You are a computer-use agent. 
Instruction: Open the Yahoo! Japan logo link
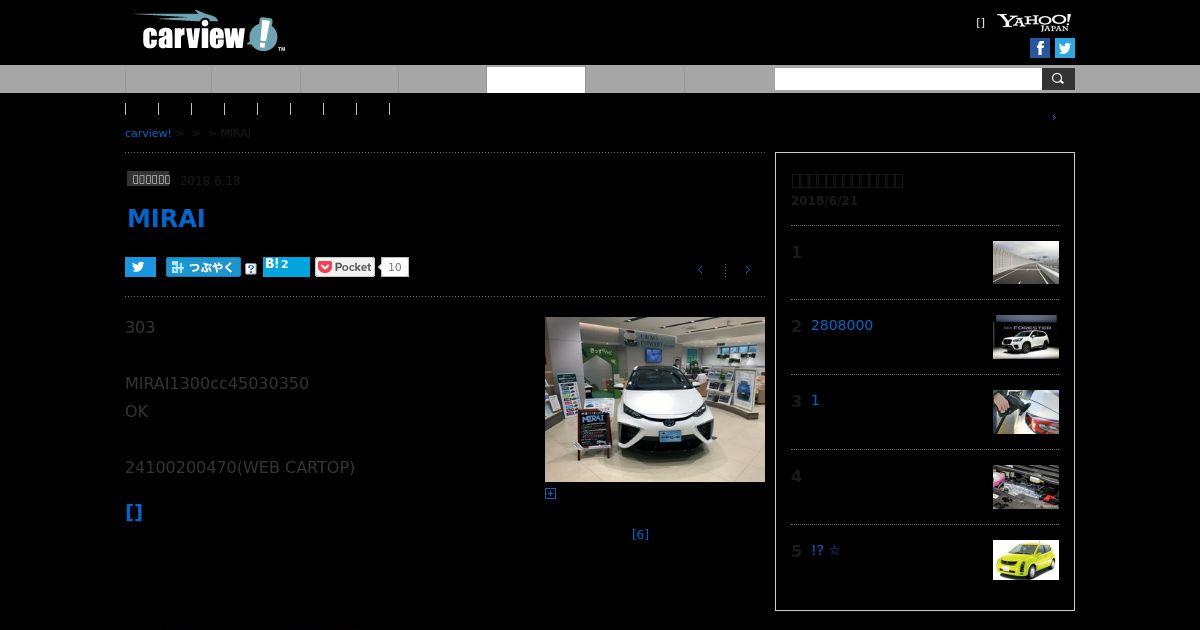(1034, 22)
